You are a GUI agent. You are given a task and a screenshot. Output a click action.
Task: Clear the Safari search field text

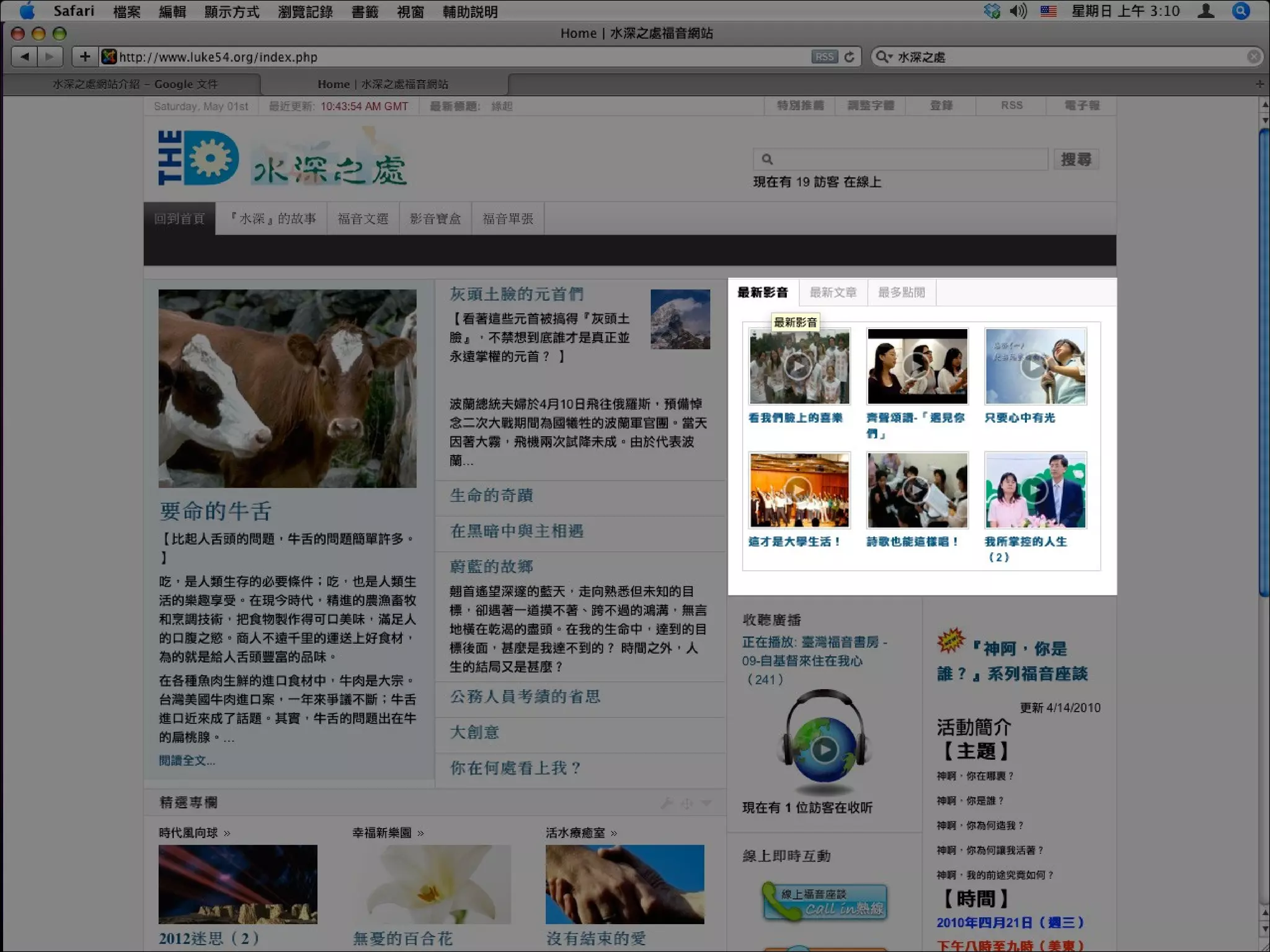click(x=1253, y=57)
